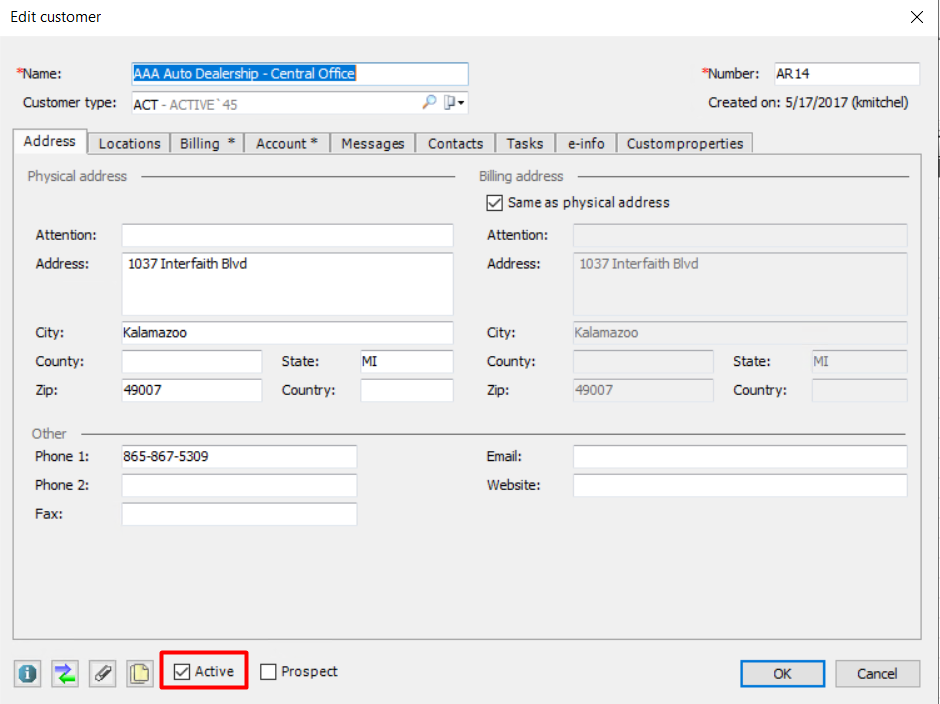Click the Billing address section heading
This screenshot has height=704, width=940.
(521, 176)
